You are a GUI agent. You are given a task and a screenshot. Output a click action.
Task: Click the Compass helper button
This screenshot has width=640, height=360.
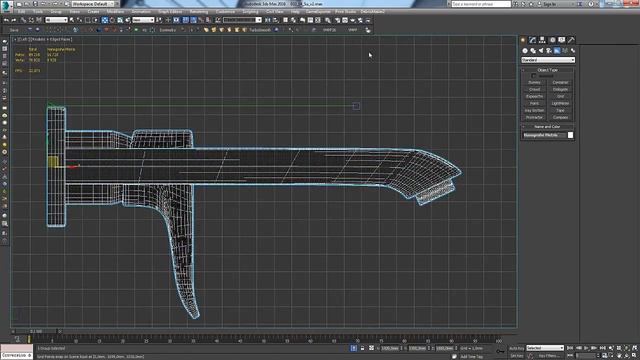tap(560, 118)
